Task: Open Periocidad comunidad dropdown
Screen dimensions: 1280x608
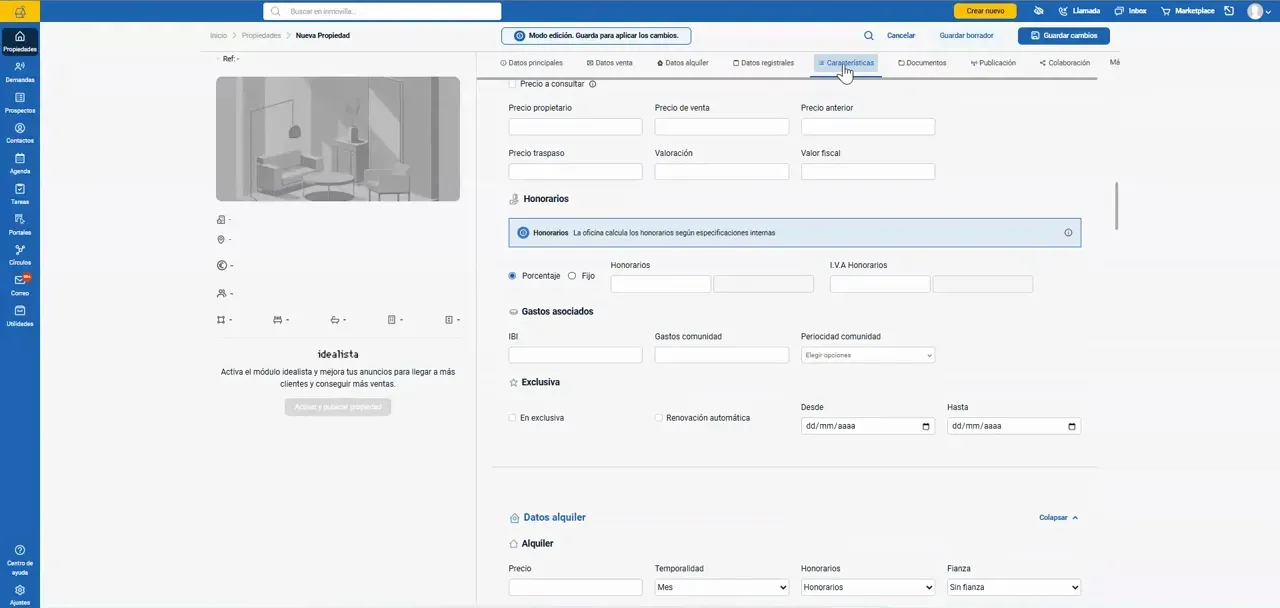Action: [868, 355]
